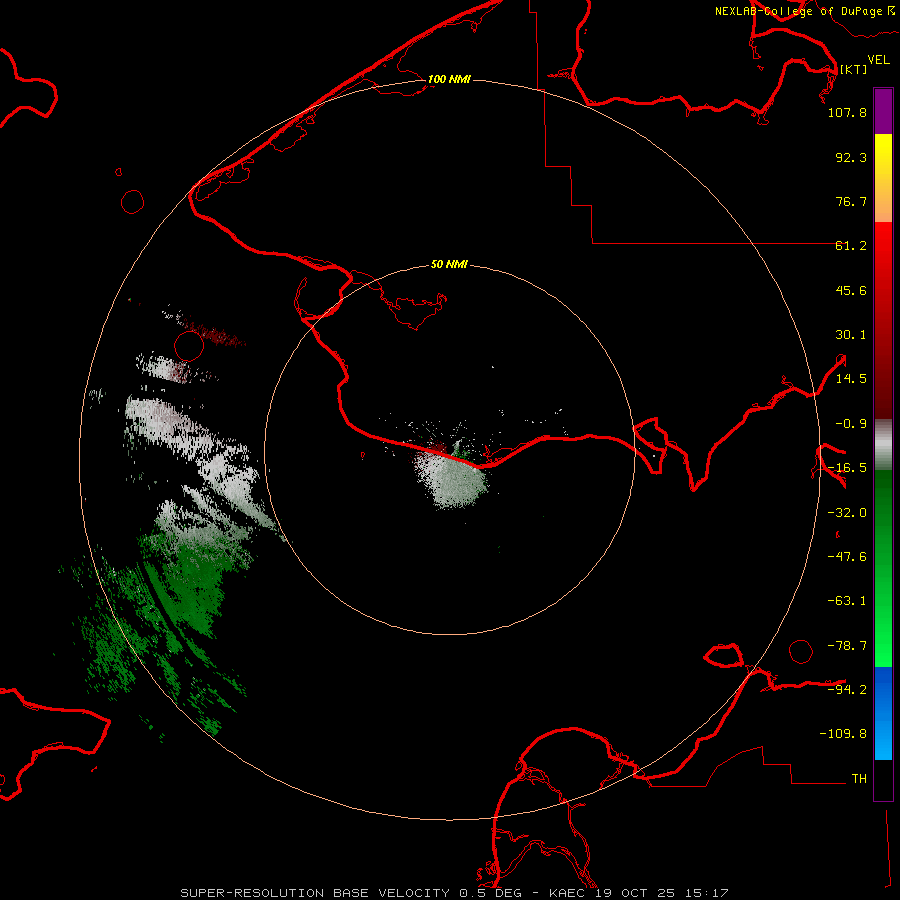Click the VEL legend title

pyautogui.click(x=878, y=60)
